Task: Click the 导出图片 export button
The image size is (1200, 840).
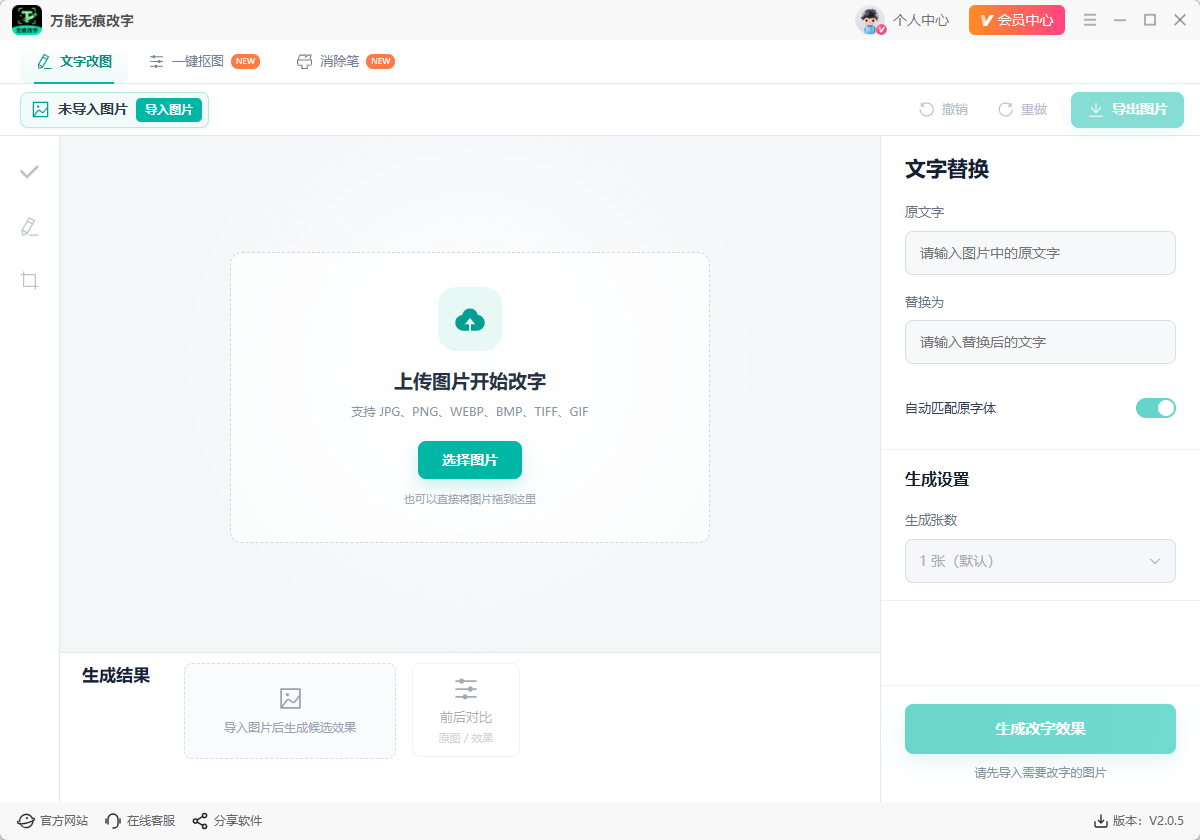Action: pyautogui.click(x=1127, y=110)
